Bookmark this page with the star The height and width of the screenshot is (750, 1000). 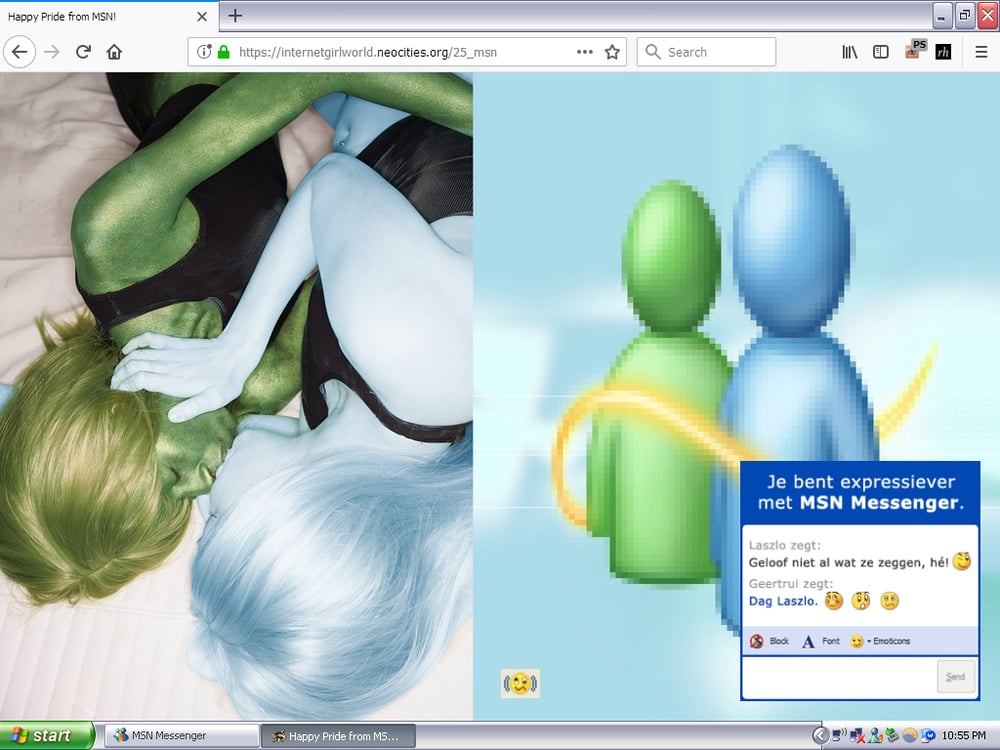pos(612,52)
